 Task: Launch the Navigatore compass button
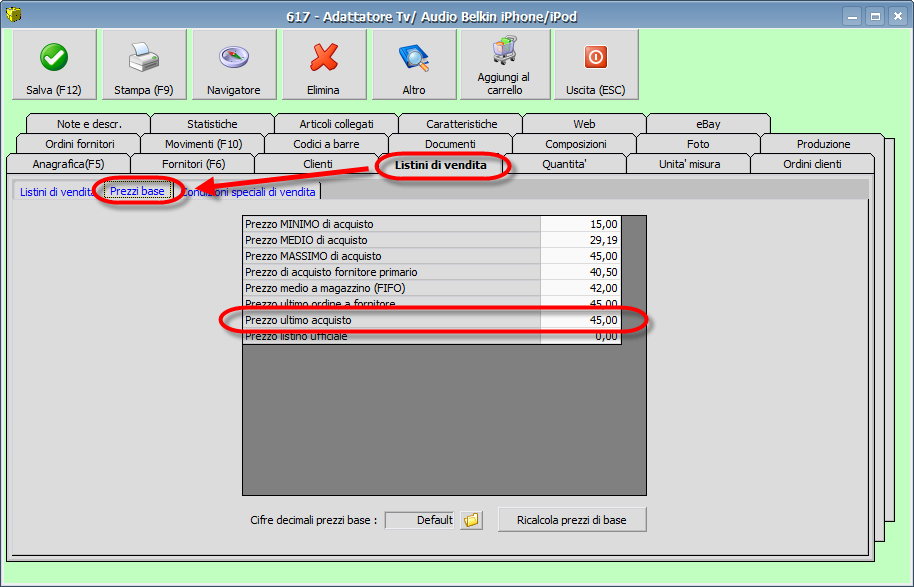[x=234, y=65]
